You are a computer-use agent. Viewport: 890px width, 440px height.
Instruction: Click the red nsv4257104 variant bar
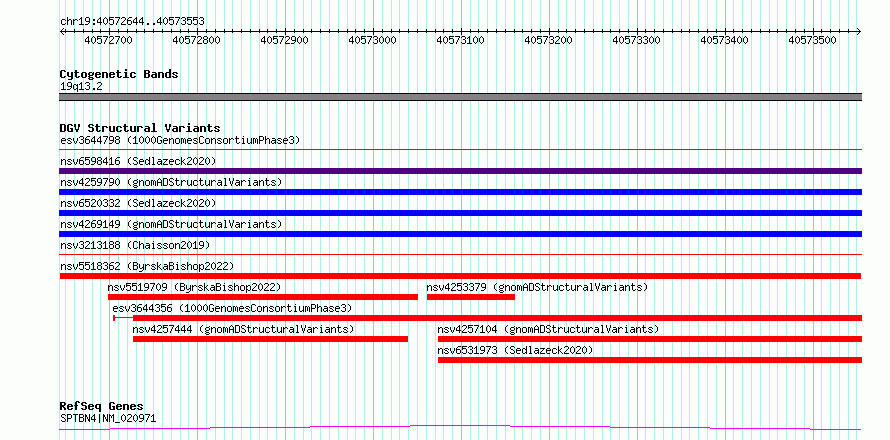pyautogui.click(x=650, y=339)
